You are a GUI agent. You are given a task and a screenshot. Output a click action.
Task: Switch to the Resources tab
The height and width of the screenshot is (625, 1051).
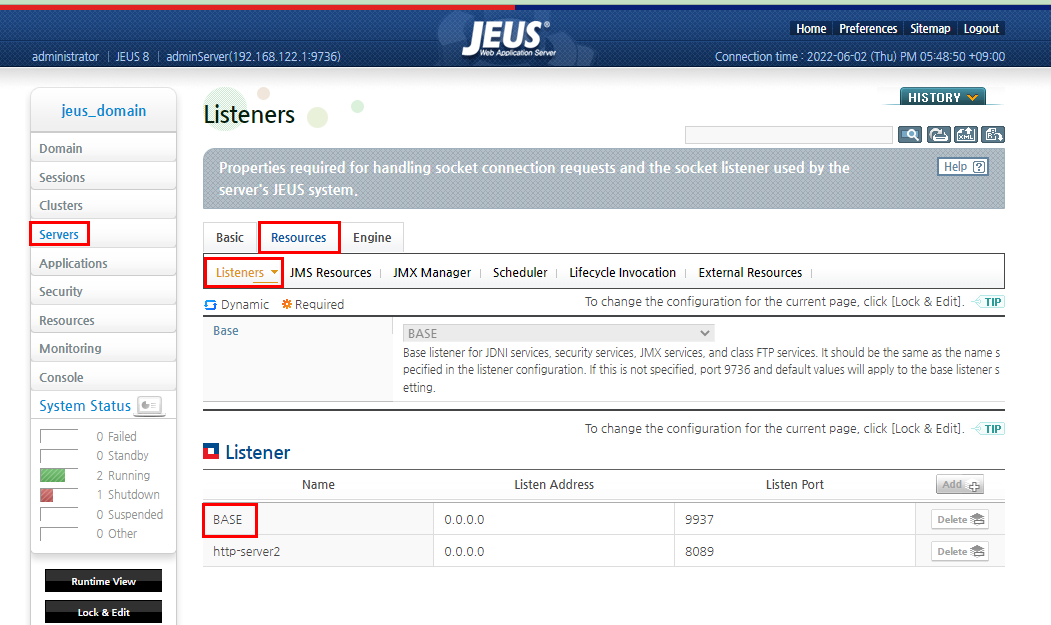coord(299,237)
